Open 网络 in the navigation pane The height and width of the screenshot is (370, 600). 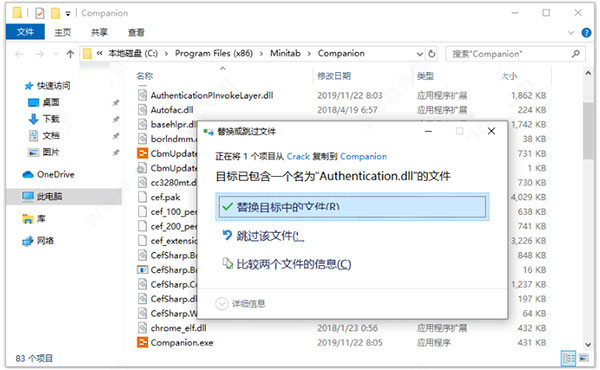pyautogui.click(x=45, y=241)
